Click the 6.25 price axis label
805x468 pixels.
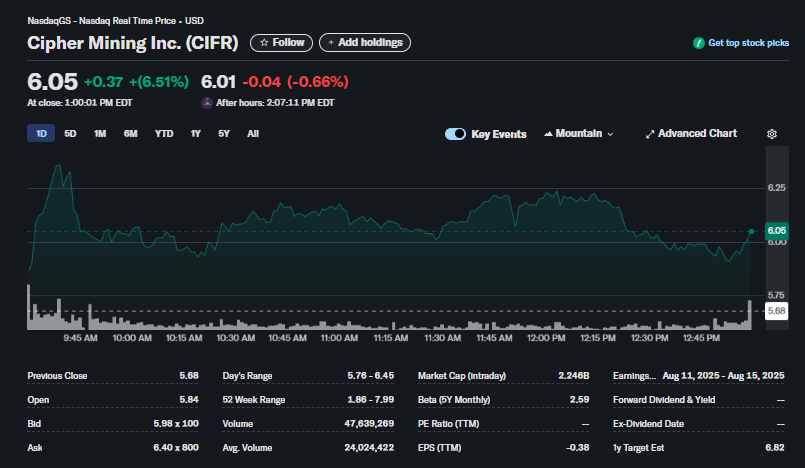[776, 188]
